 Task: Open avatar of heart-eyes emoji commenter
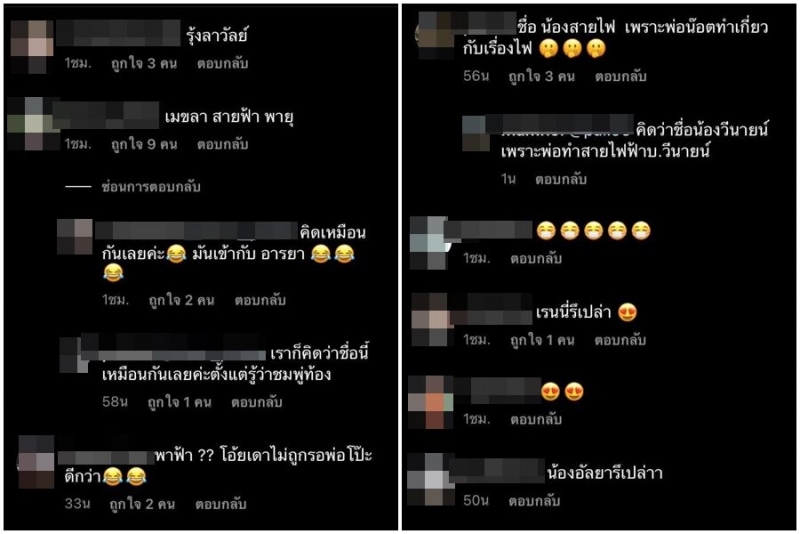pyautogui.click(x=430, y=402)
